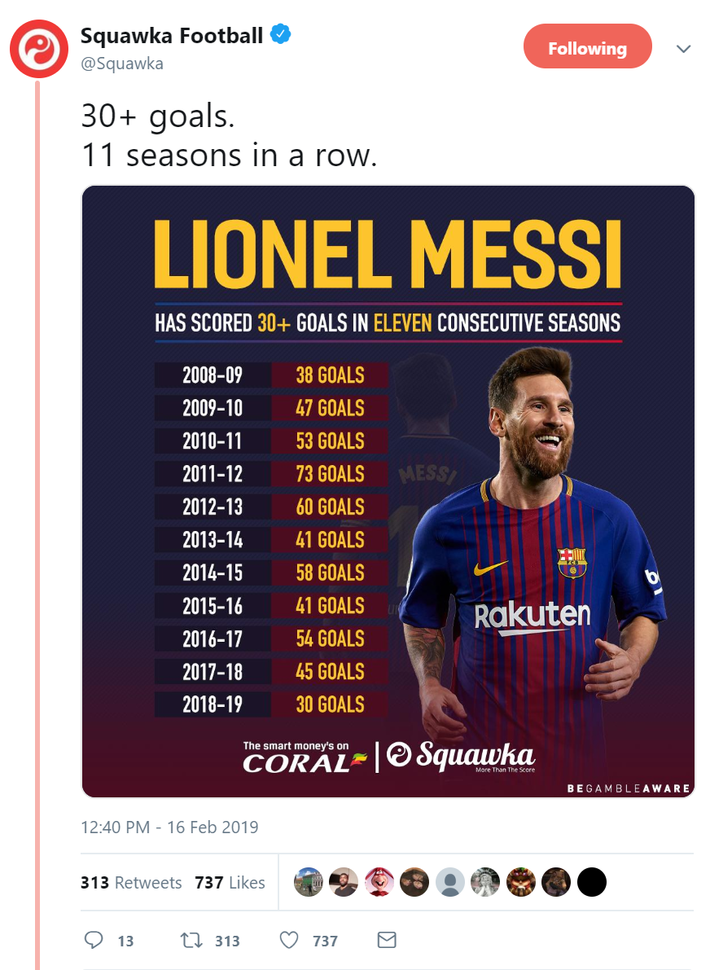View the 737 Likes list

tap(229, 882)
